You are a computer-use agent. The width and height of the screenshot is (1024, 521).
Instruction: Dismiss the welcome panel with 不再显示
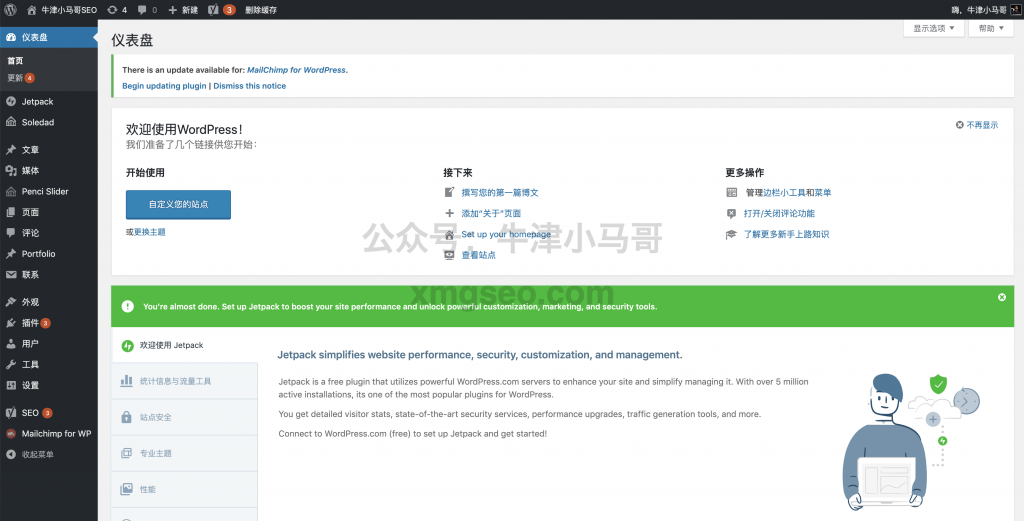coord(977,125)
